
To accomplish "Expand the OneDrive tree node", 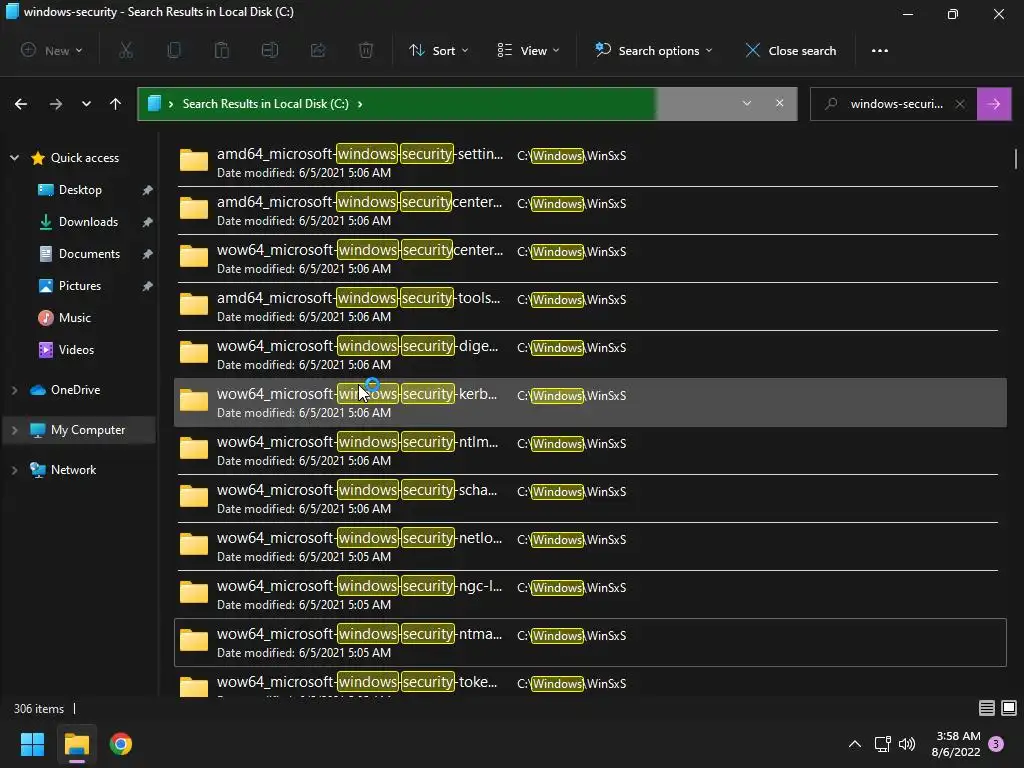I will click(14, 390).
